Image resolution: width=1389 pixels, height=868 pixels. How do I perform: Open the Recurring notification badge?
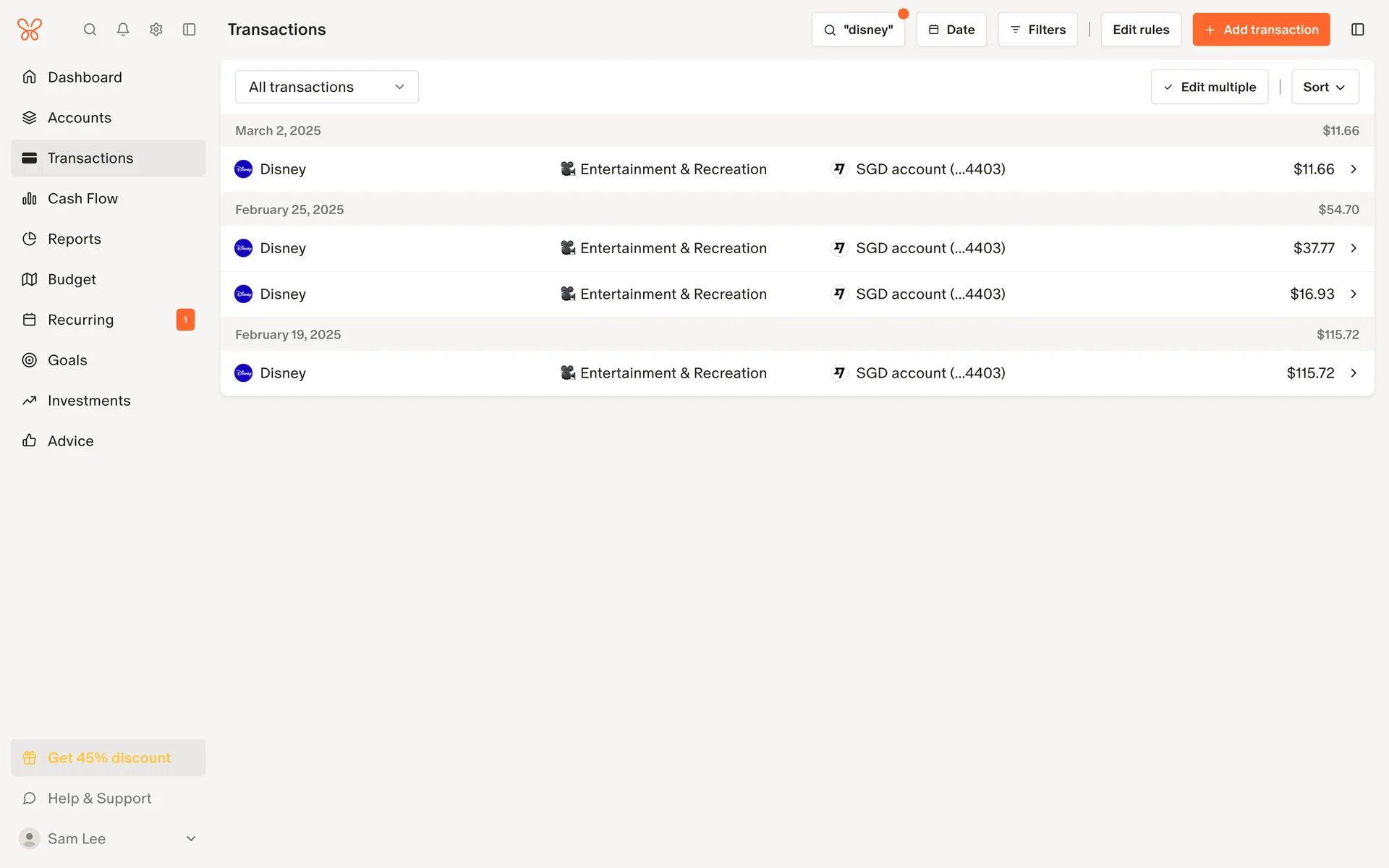tap(185, 320)
